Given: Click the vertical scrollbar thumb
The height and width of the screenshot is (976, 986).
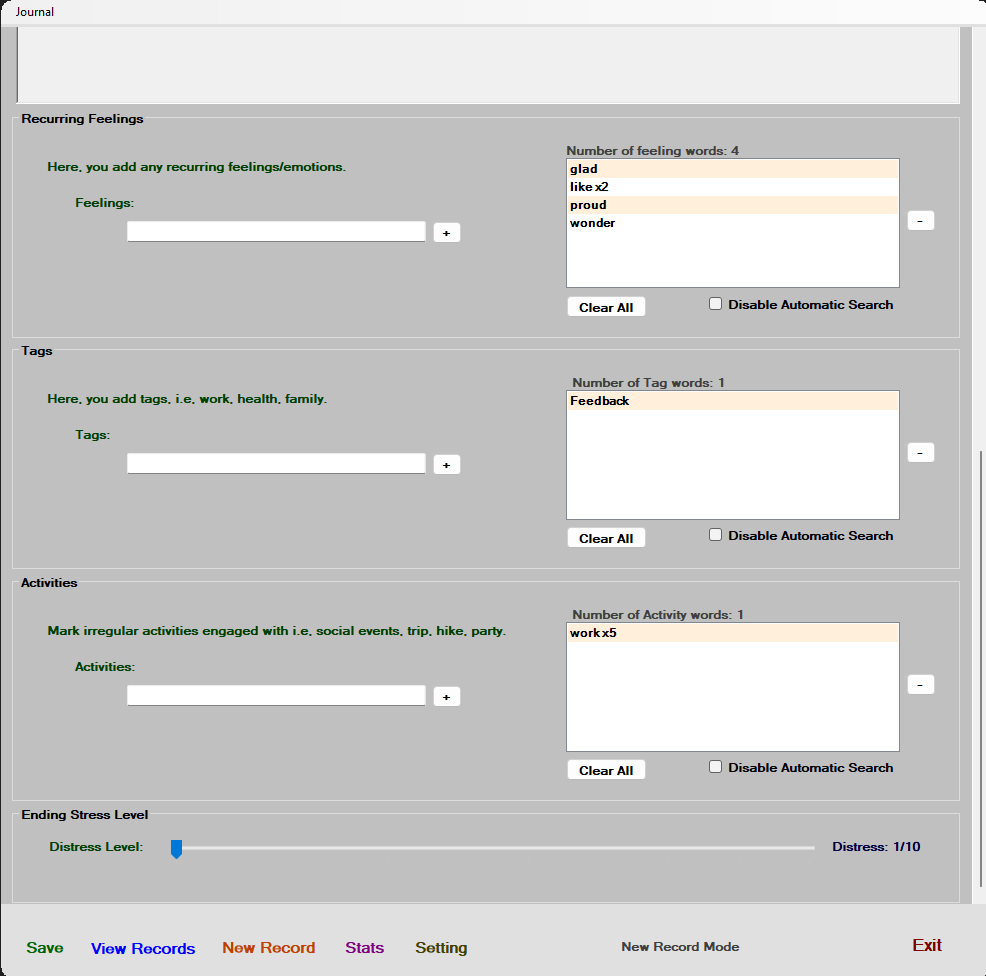Looking at the screenshot, I should pos(980,668).
